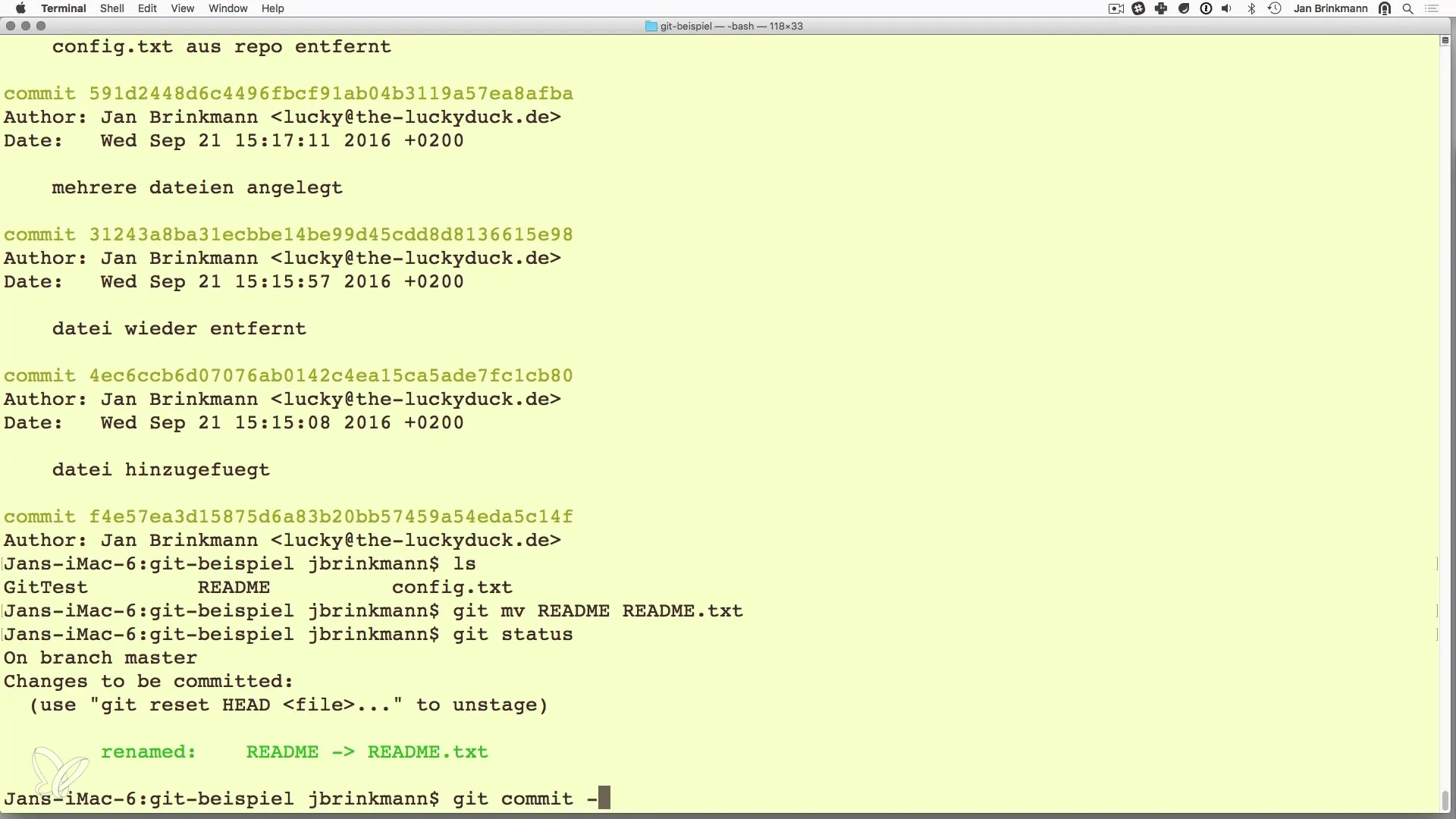Open the Terminal application menu
Viewport: 1456px width, 819px height.
63,8
